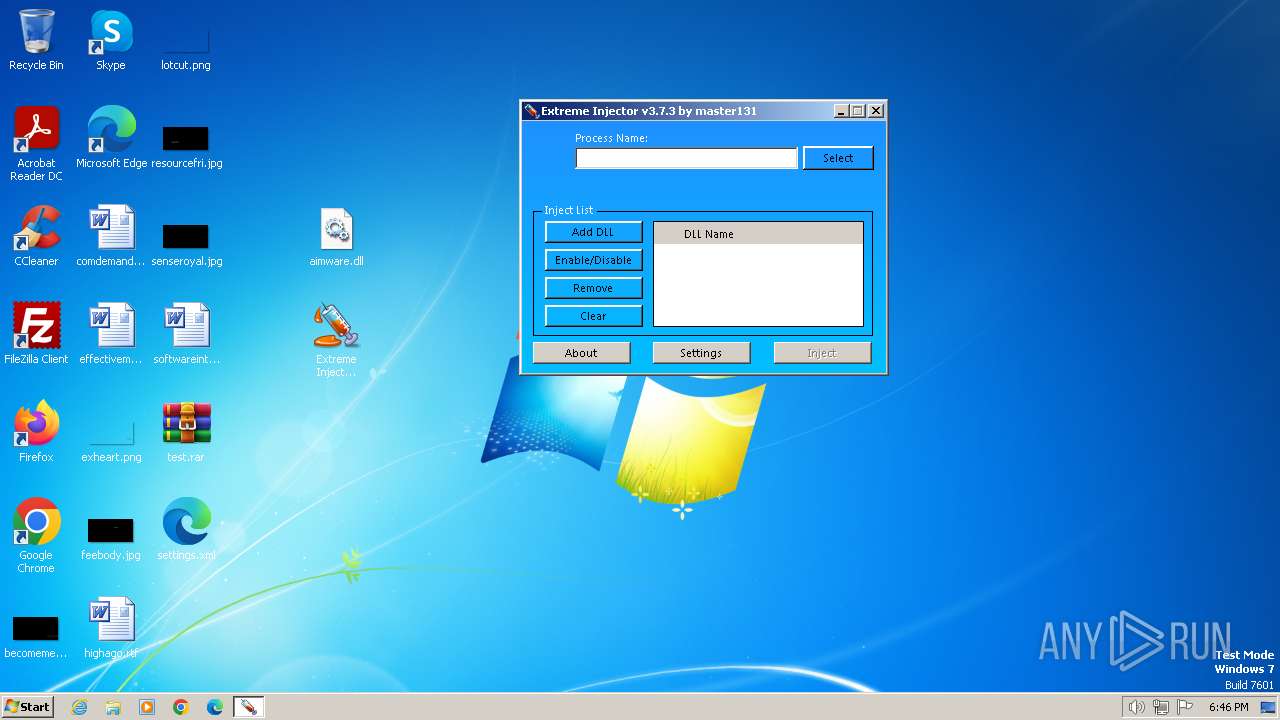Open FileZilla Client shortcut
Screen dimensions: 1280x720
coord(36,334)
